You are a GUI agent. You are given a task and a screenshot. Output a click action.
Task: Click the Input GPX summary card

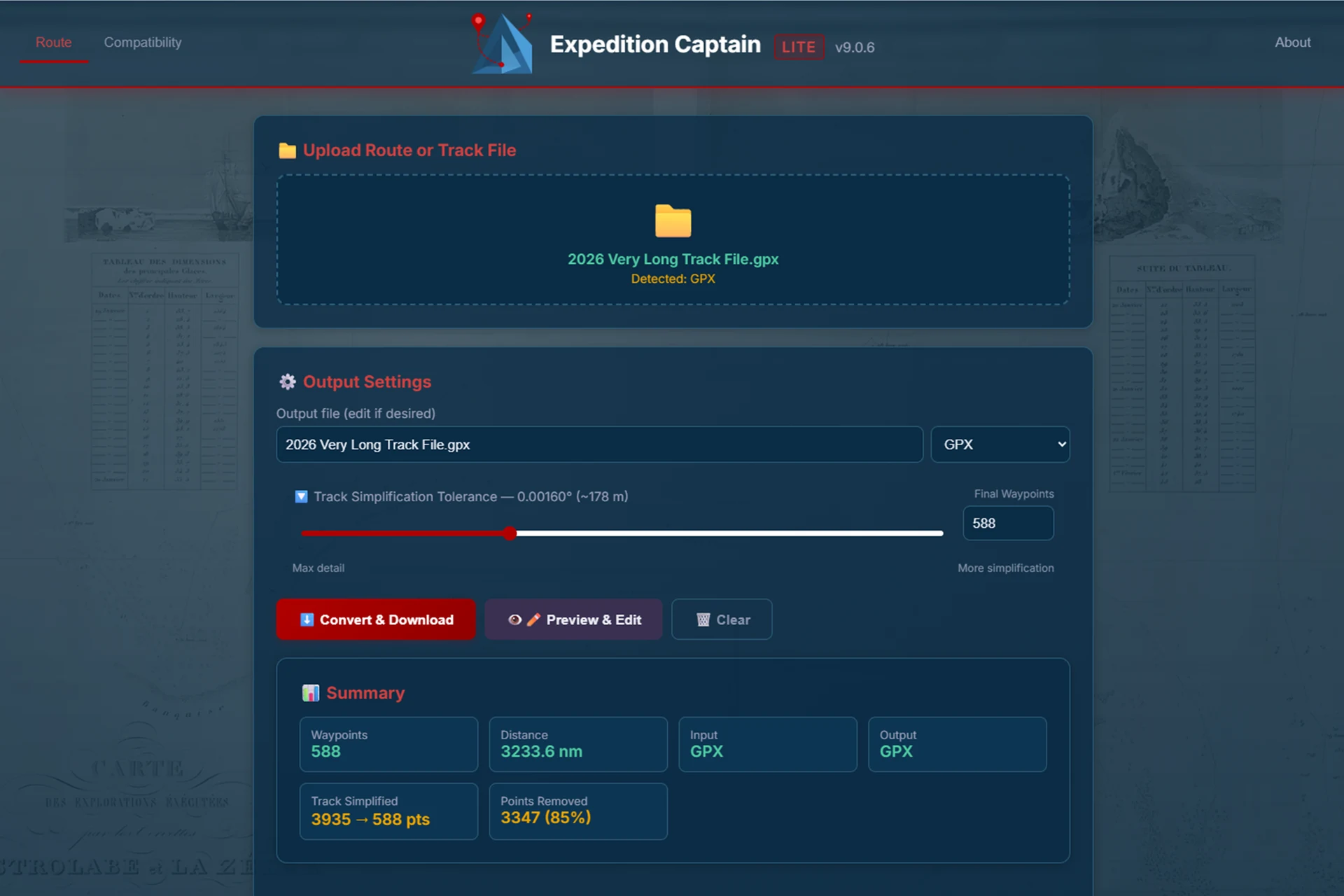768,744
